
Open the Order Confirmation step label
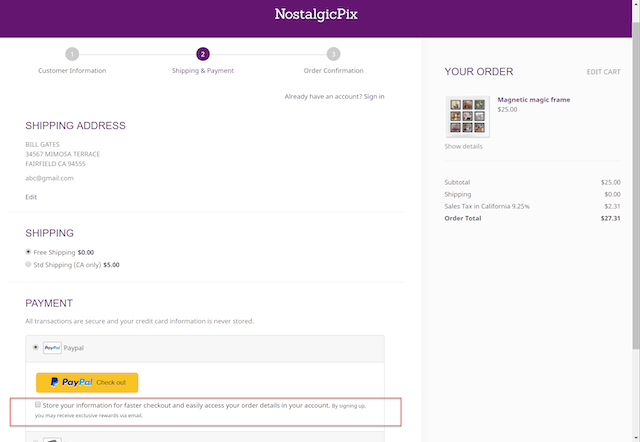click(333, 71)
